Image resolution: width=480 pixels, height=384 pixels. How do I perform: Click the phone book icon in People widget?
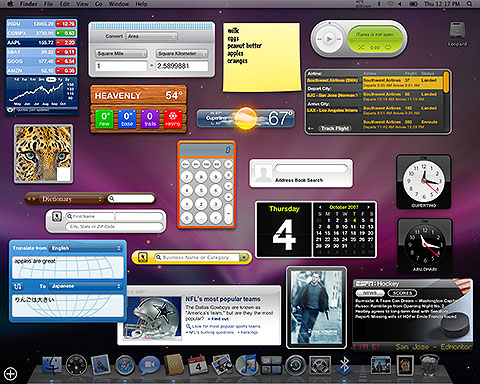[x=57, y=217]
